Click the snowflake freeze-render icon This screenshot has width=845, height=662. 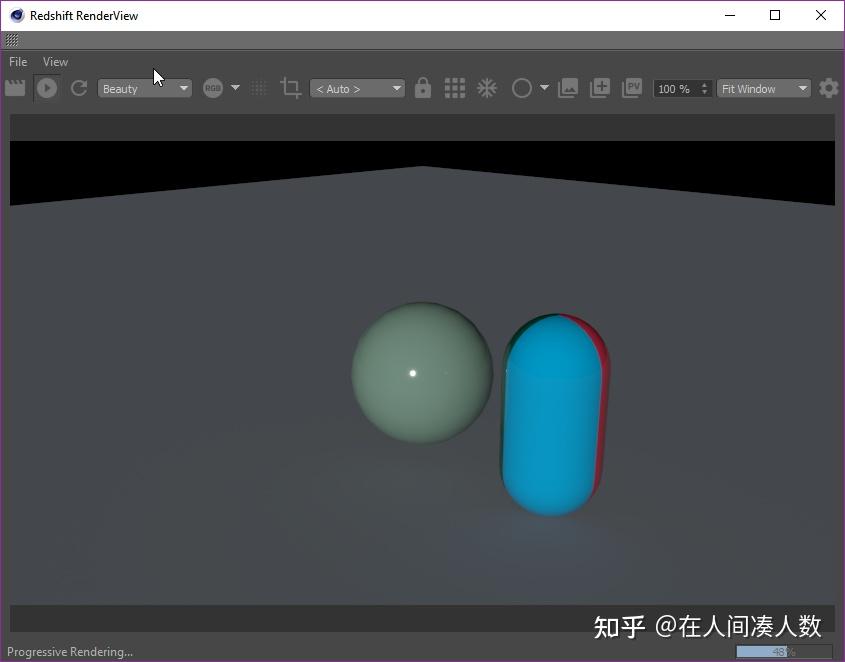coord(487,88)
